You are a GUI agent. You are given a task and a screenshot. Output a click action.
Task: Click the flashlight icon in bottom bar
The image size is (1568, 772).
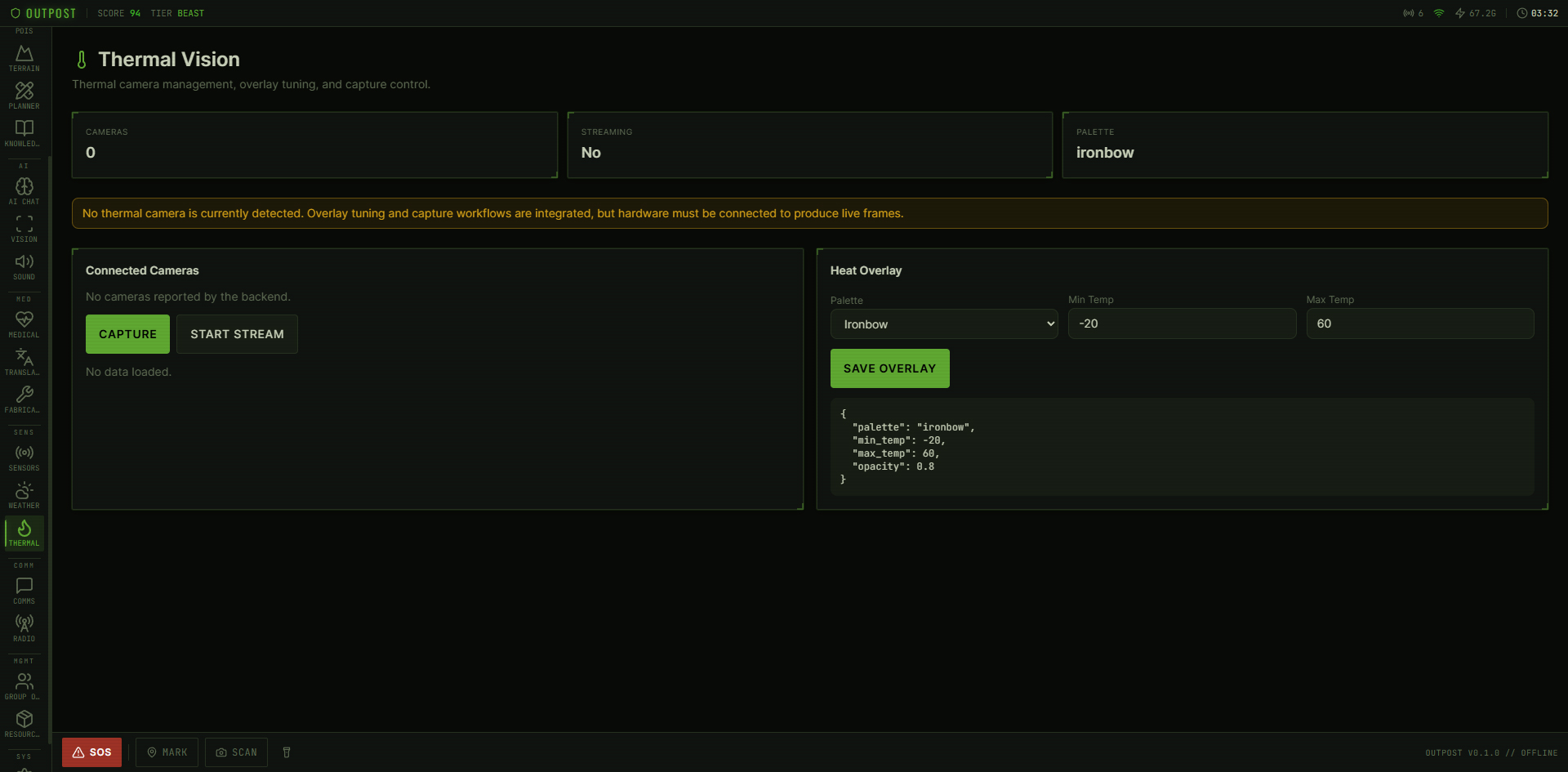[287, 752]
